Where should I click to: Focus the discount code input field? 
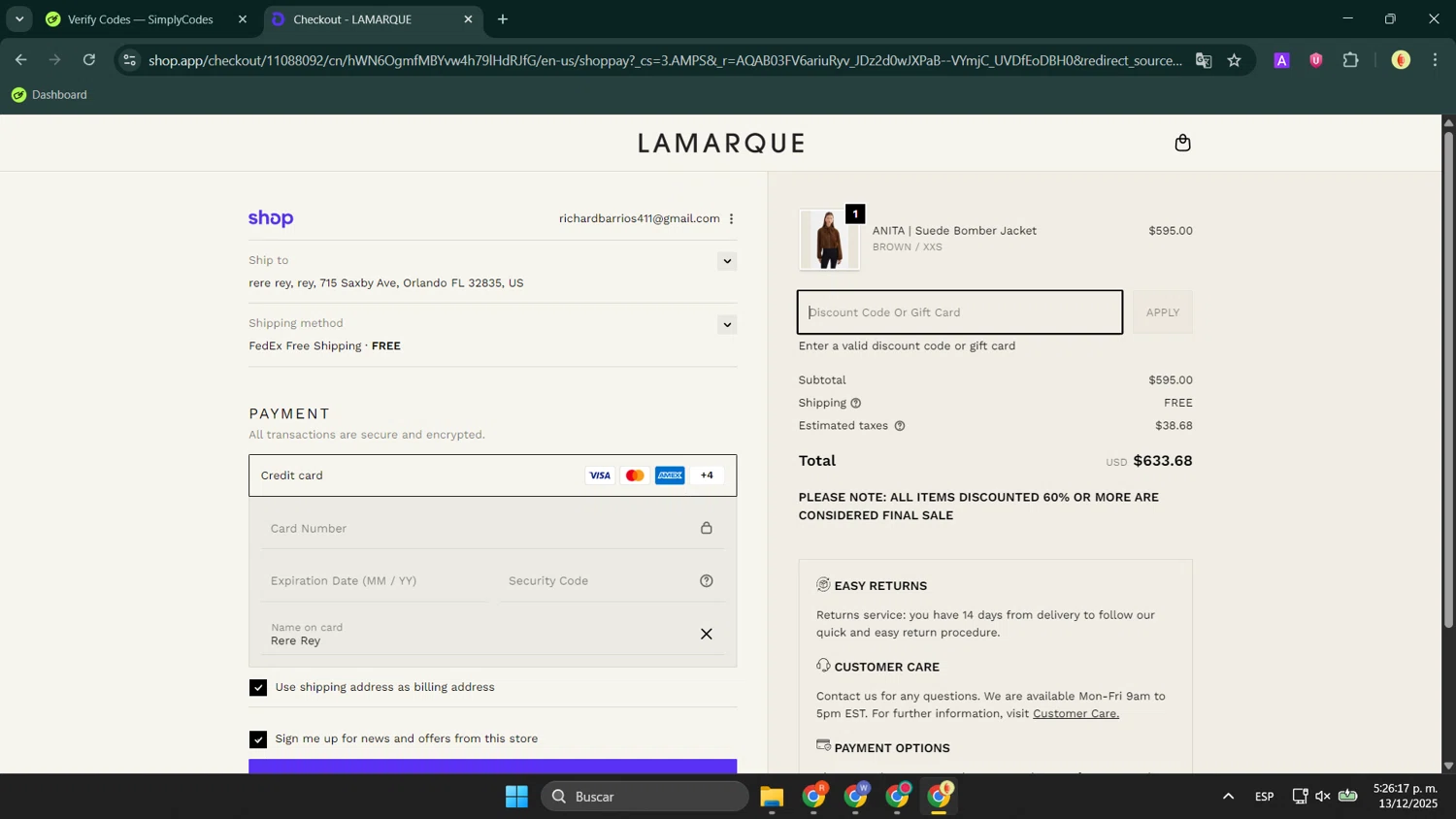[x=960, y=312]
